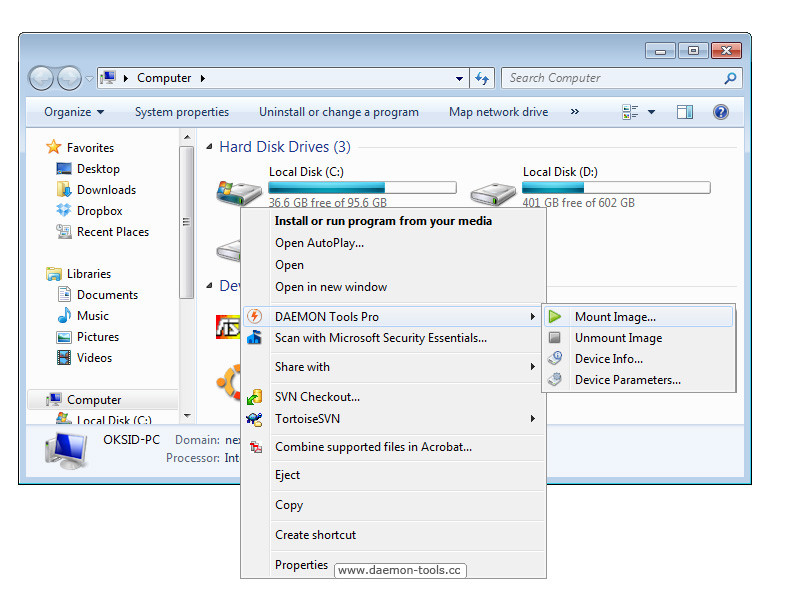This screenshot has width=800, height=600.
Task: Open the view options dropdown arrow
Action: point(652,112)
